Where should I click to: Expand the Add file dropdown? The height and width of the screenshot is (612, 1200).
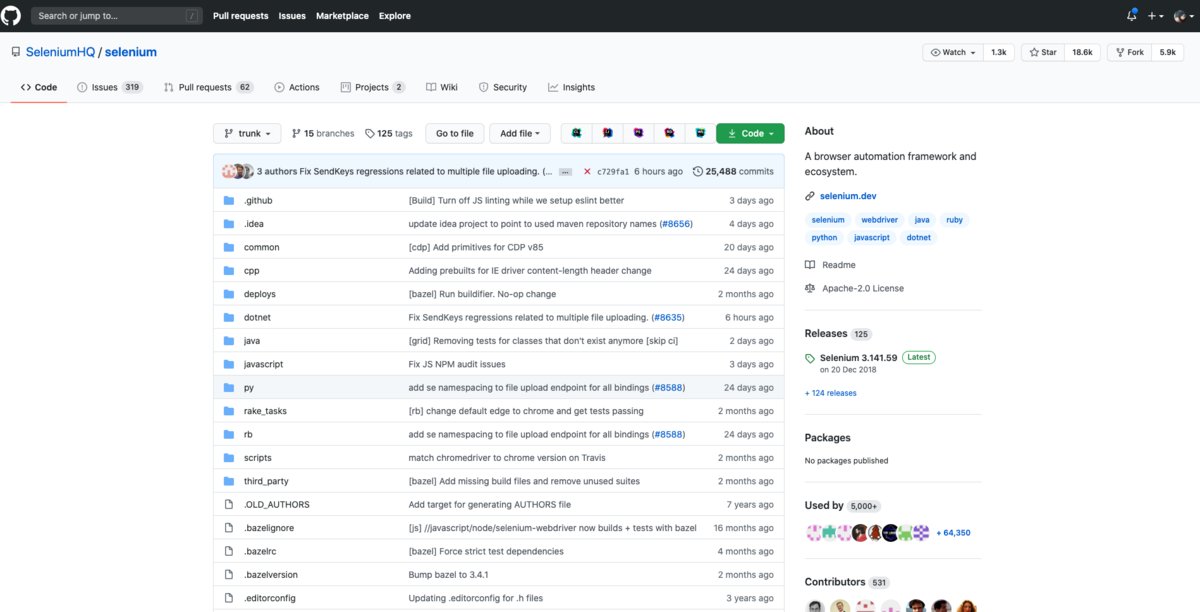(520, 133)
